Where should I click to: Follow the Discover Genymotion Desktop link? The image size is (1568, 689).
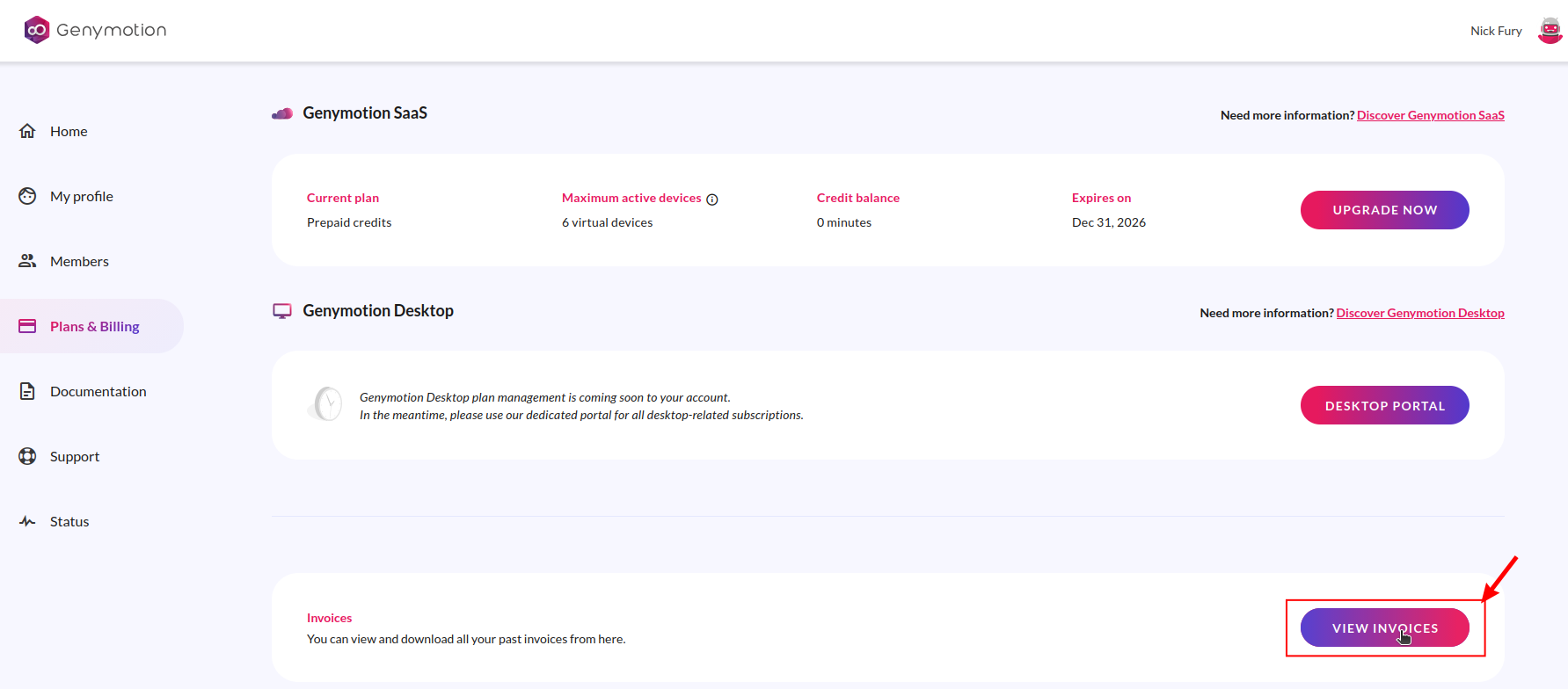point(1420,313)
